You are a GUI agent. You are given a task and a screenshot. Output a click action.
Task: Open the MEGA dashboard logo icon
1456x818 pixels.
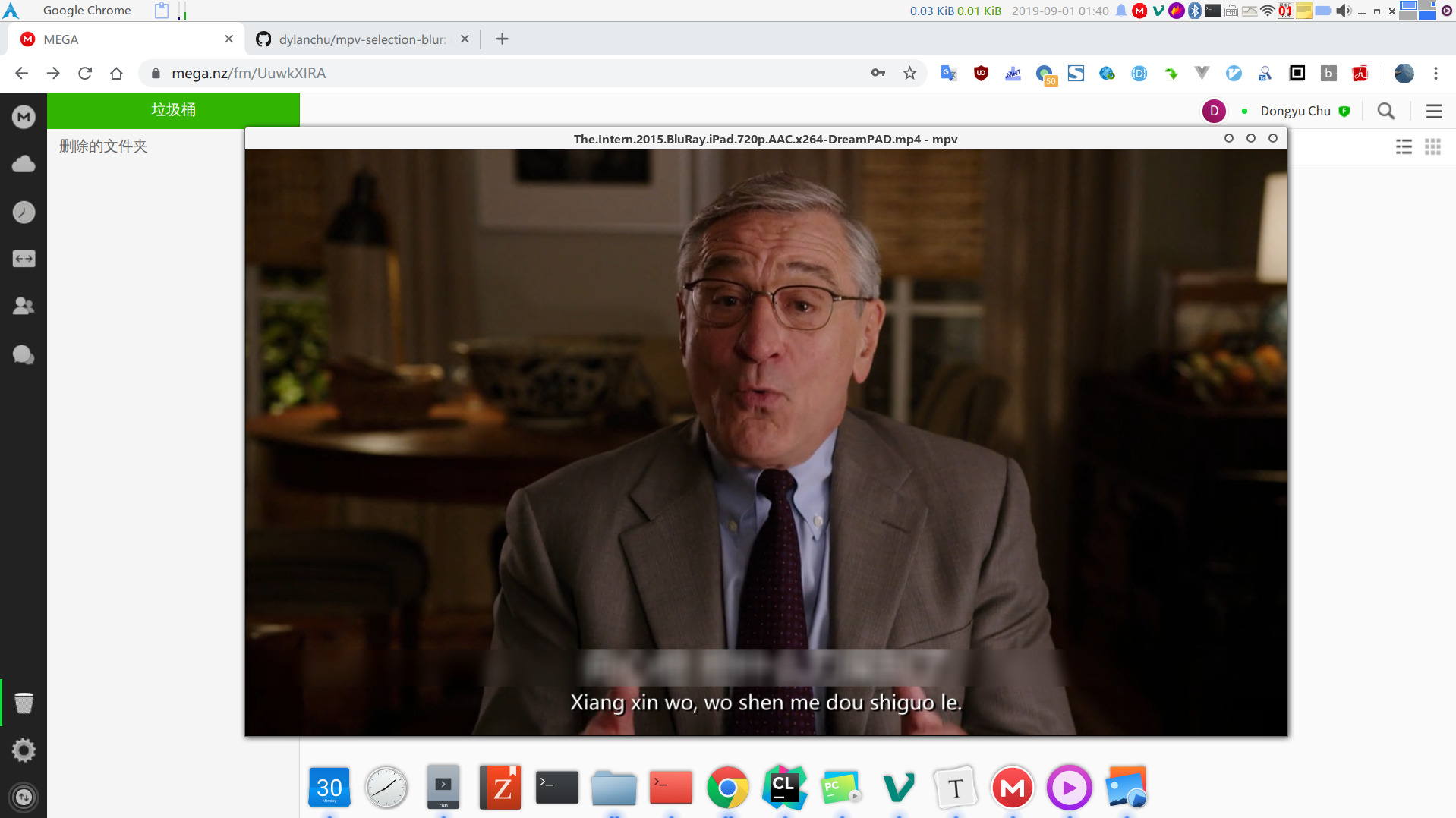(24, 117)
